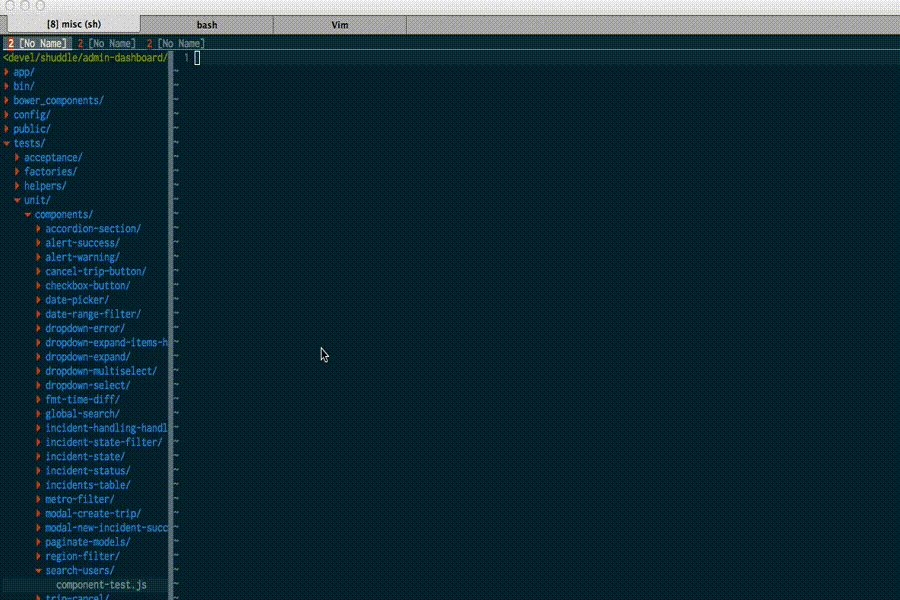Open the component-test.js file
The width and height of the screenshot is (900, 600).
(101, 585)
